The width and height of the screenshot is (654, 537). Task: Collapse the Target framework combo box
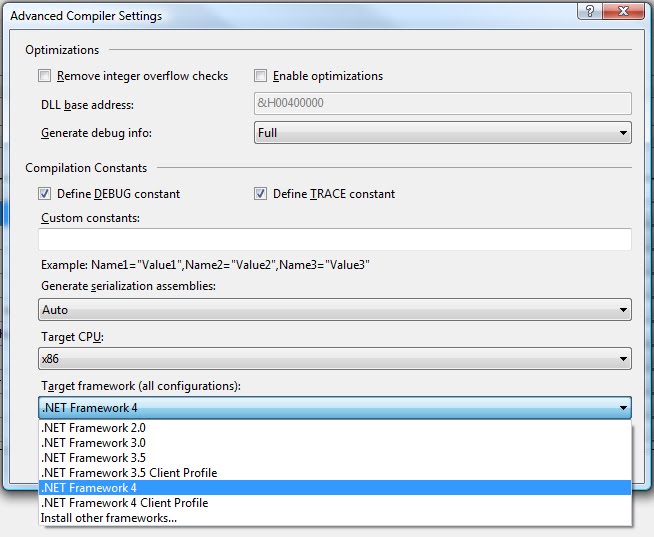point(335,408)
